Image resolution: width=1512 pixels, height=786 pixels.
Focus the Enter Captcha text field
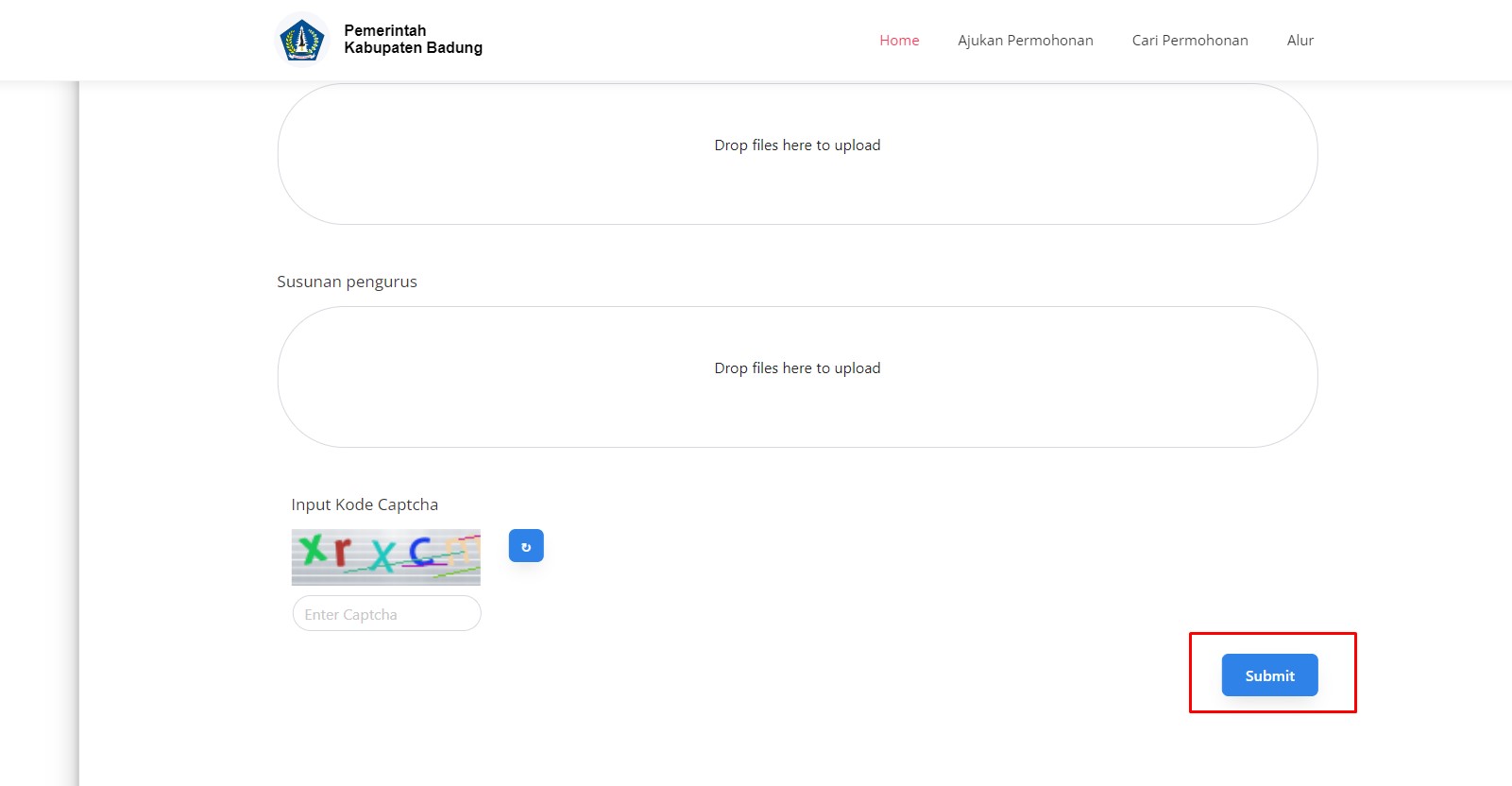[x=386, y=614]
